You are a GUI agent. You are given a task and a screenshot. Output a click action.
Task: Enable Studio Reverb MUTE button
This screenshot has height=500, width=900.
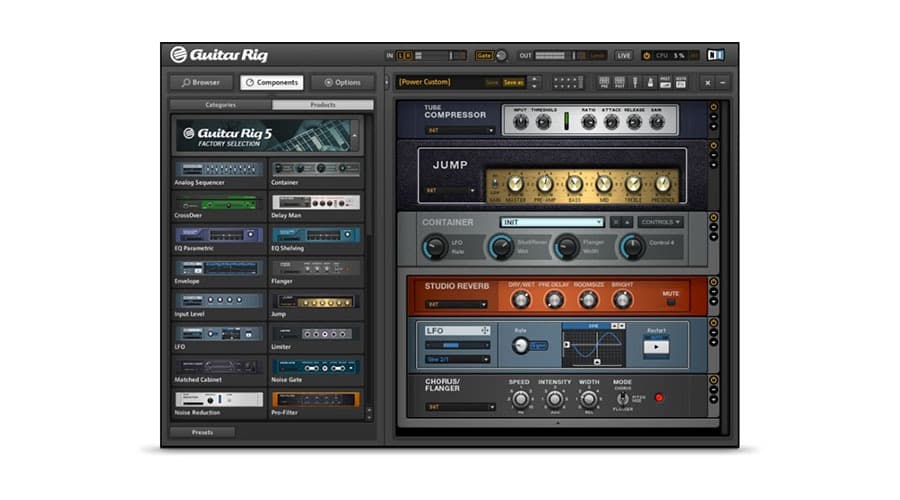tap(670, 302)
